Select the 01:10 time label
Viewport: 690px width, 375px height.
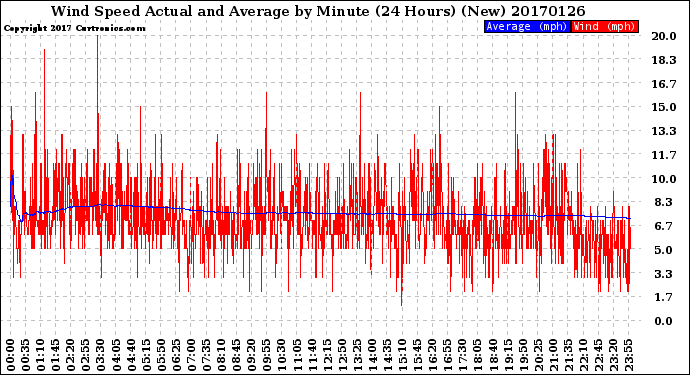[41, 355]
